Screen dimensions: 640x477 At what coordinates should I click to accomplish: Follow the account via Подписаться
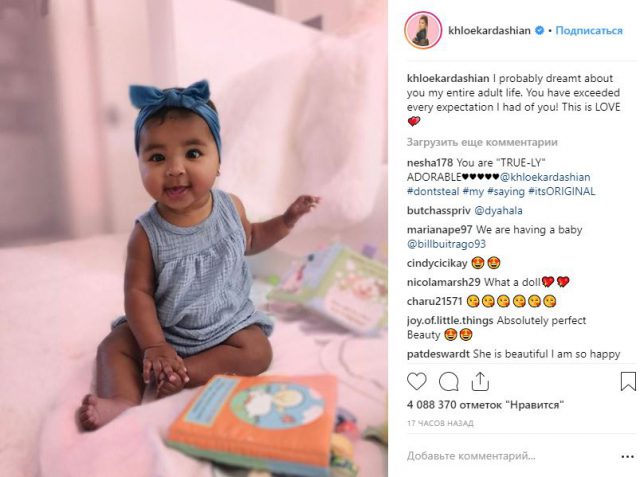589,31
